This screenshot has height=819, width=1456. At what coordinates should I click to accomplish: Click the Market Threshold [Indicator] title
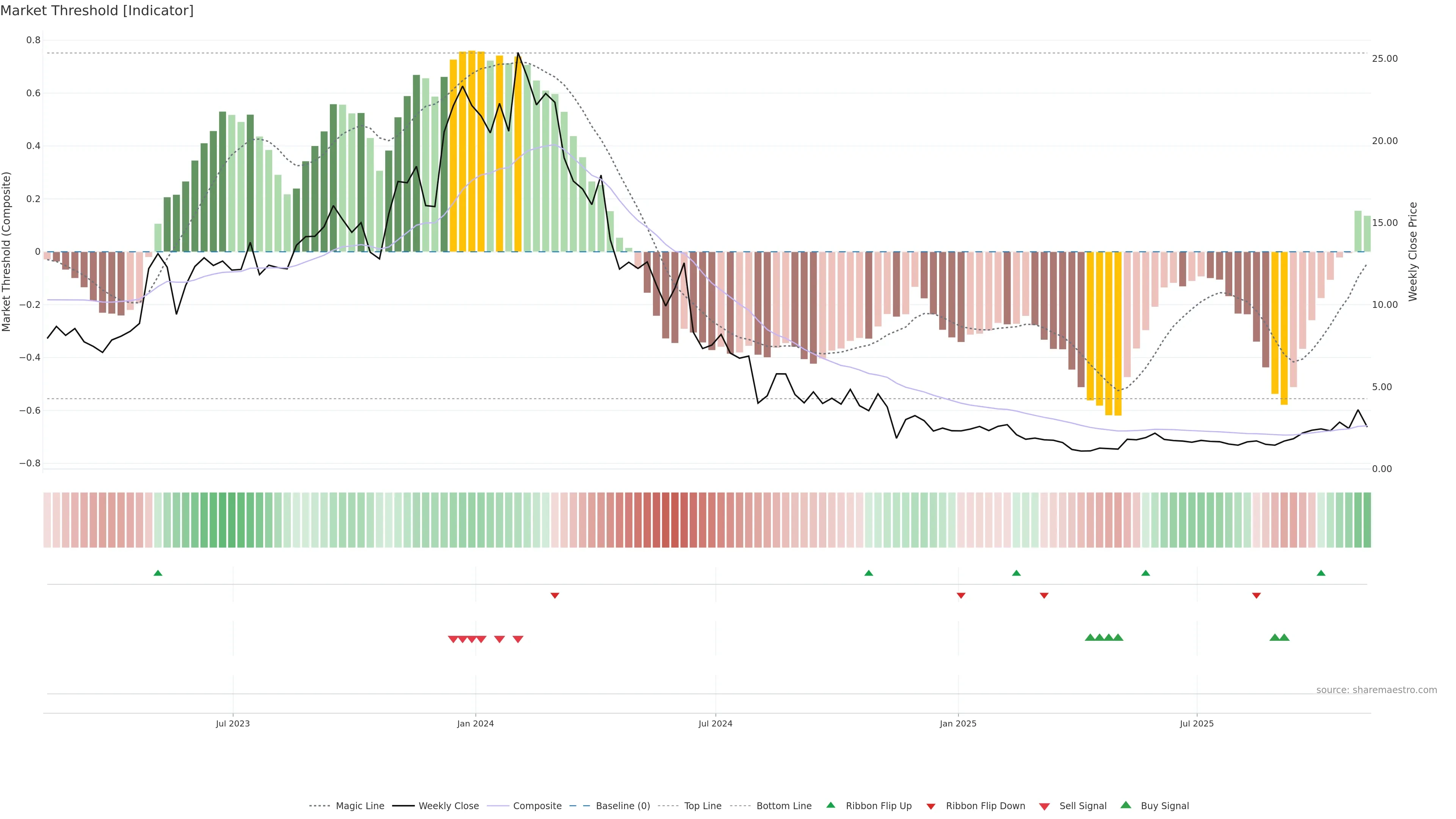tap(97, 11)
